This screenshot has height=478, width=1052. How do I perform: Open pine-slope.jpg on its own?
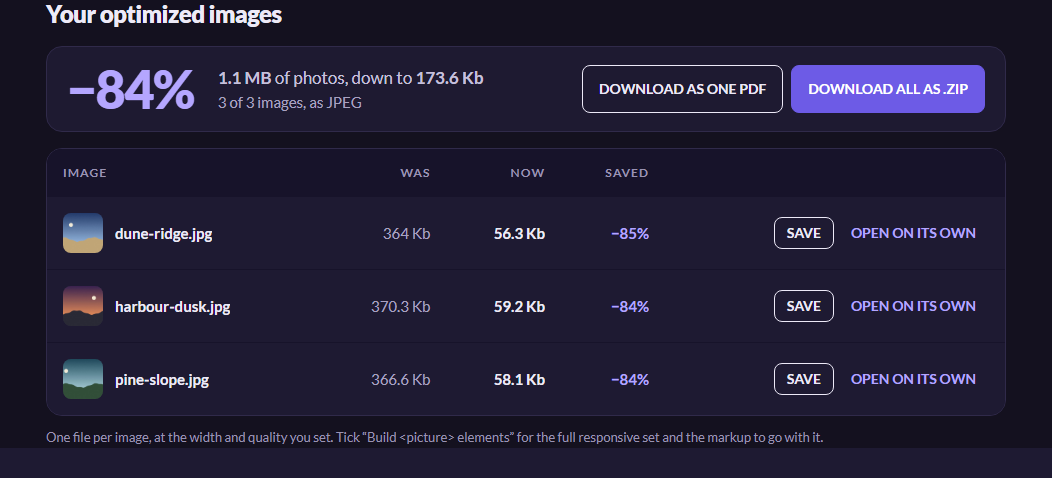point(913,379)
